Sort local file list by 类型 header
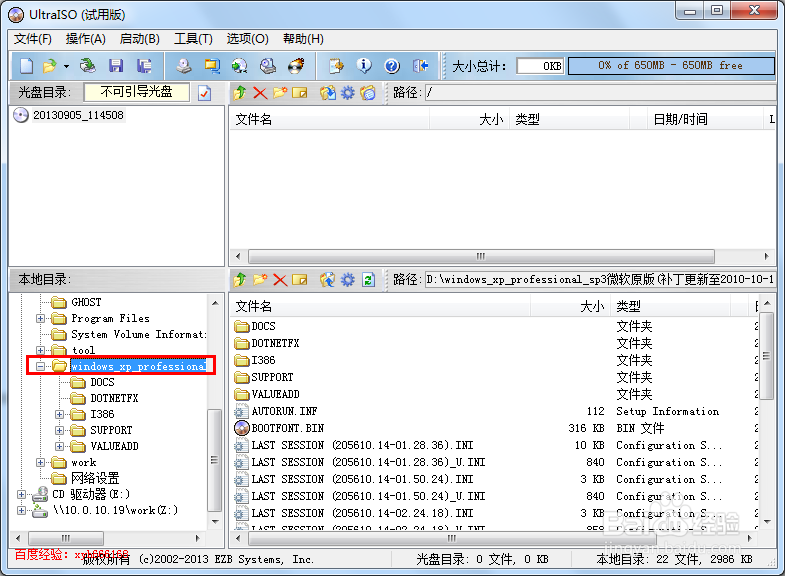 [670, 306]
